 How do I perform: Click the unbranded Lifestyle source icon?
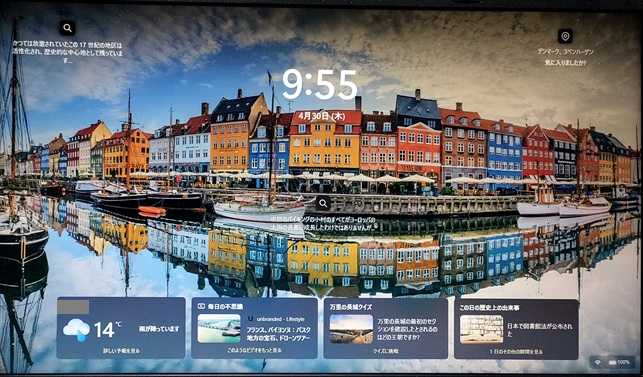pyautogui.click(x=251, y=319)
